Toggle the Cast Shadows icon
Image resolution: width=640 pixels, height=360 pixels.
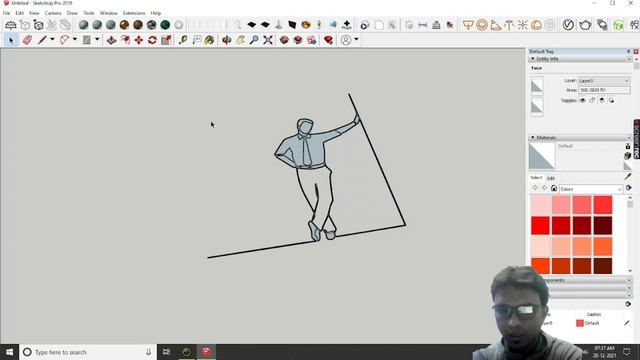(611, 100)
